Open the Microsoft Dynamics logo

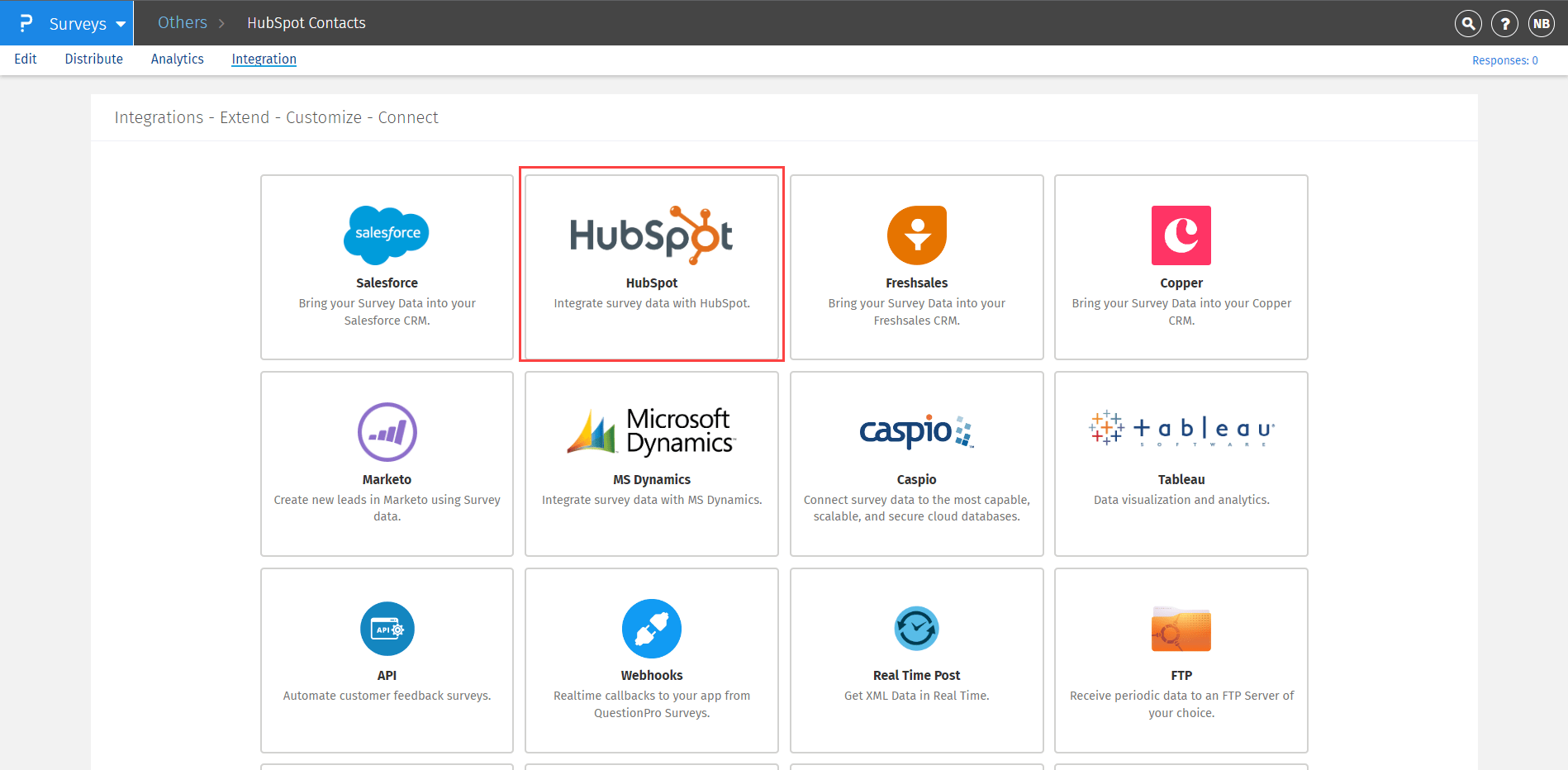pos(651,431)
